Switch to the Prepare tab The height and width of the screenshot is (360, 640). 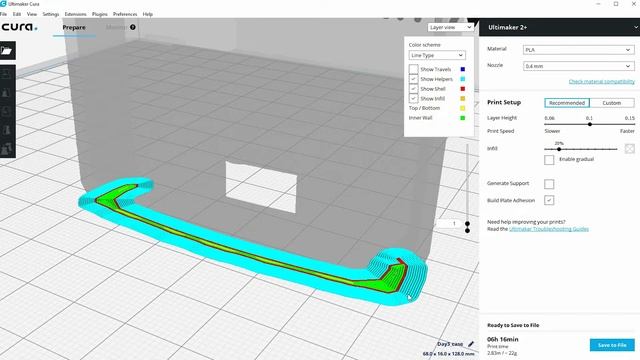tap(74, 27)
